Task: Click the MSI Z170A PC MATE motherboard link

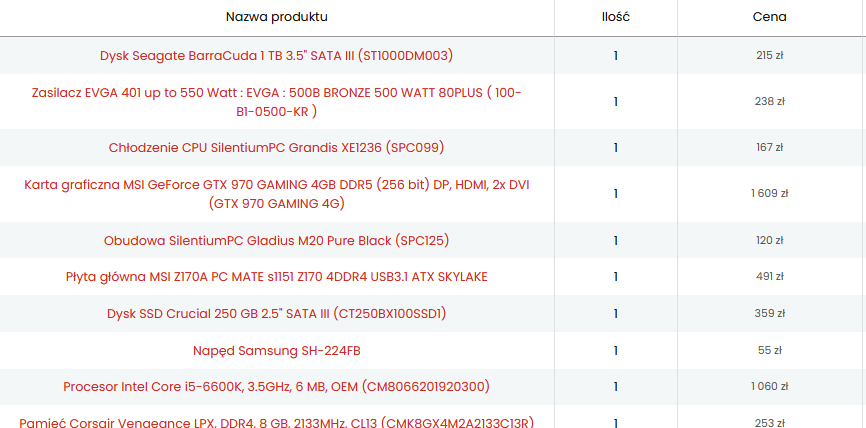Action: coord(276,276)
